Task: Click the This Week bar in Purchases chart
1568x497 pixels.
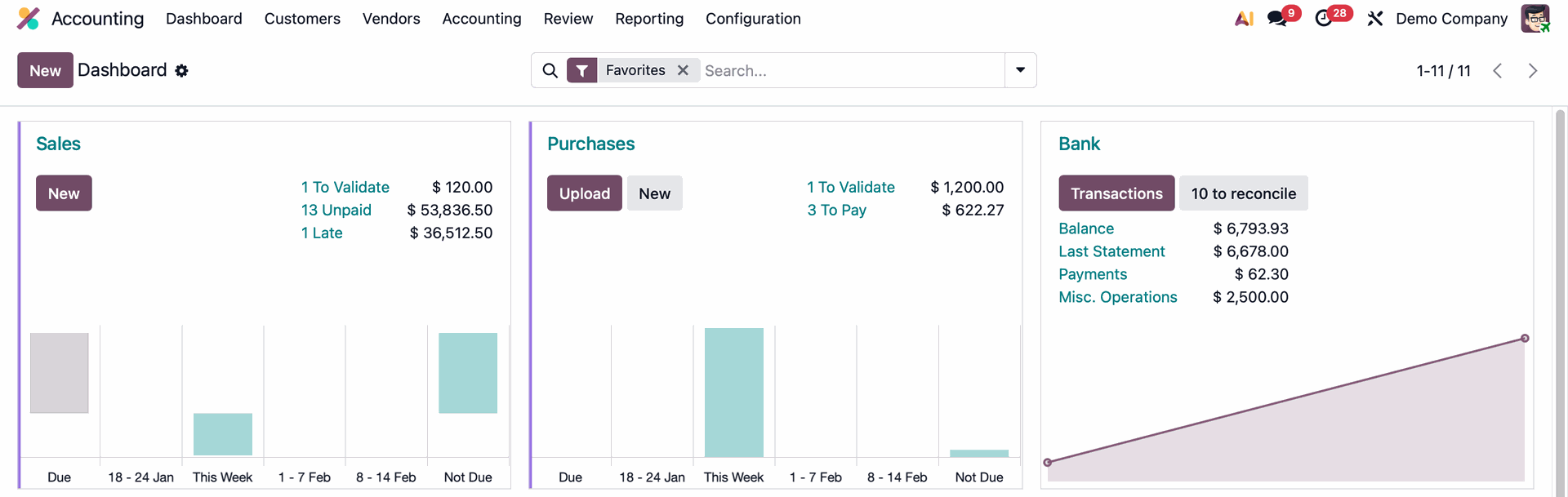Action: (733, 393)
